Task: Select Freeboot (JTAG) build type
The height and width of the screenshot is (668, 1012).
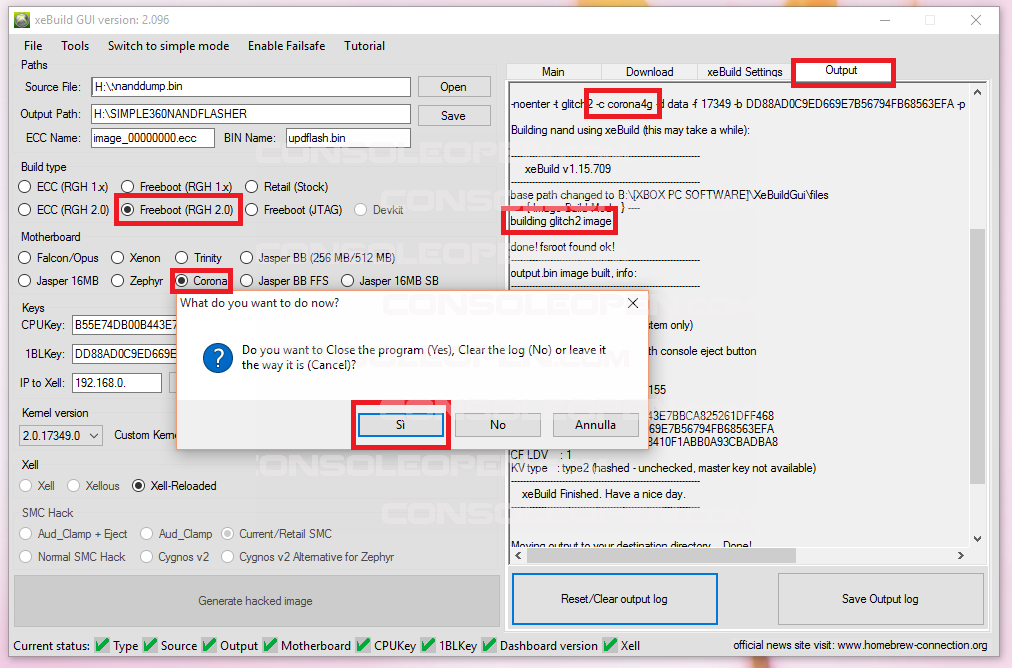Action: coord(252,210)
